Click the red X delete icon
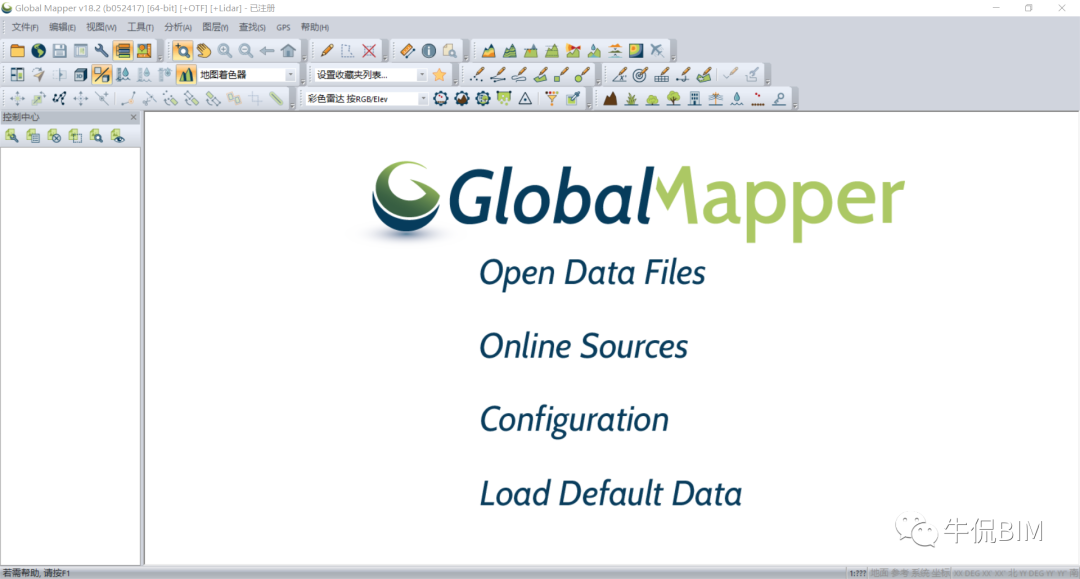Screen dimensions: 1080x579 [x=369, y=51]
